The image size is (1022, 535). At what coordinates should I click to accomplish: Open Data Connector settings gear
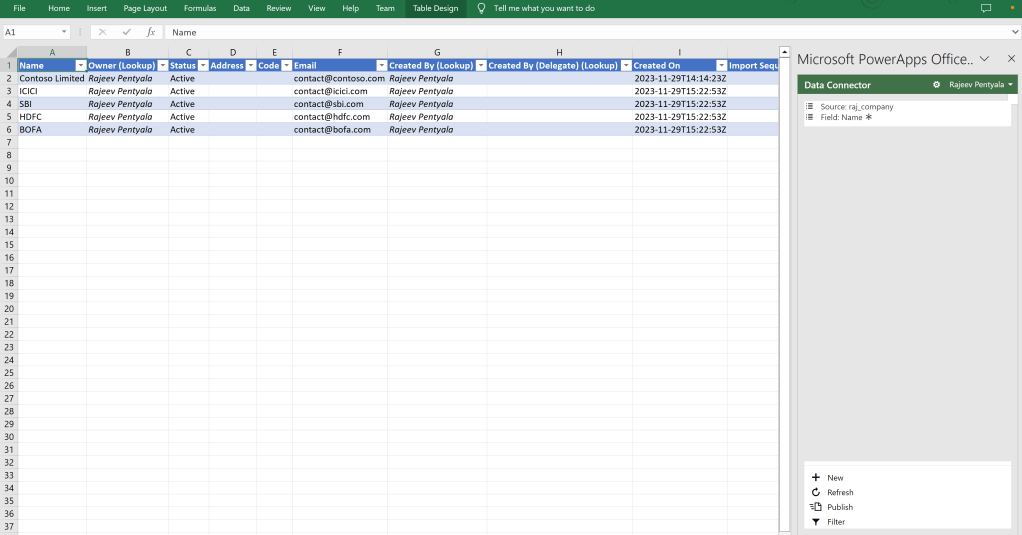(936, 85)
